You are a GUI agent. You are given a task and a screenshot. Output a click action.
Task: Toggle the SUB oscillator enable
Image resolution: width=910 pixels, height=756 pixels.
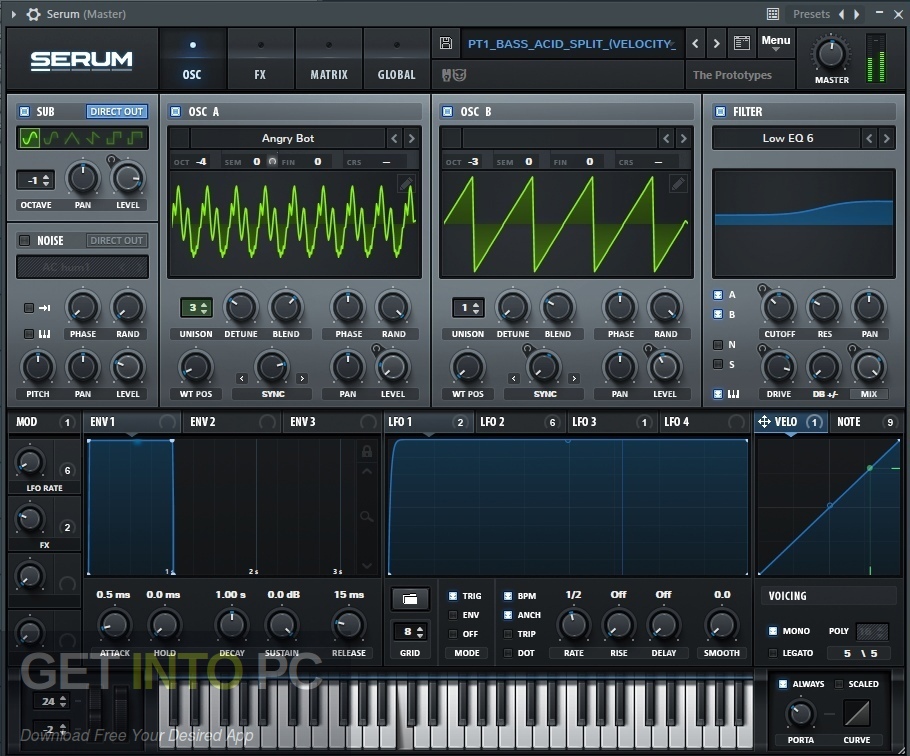pyautogui.click(x=24, y=111)
